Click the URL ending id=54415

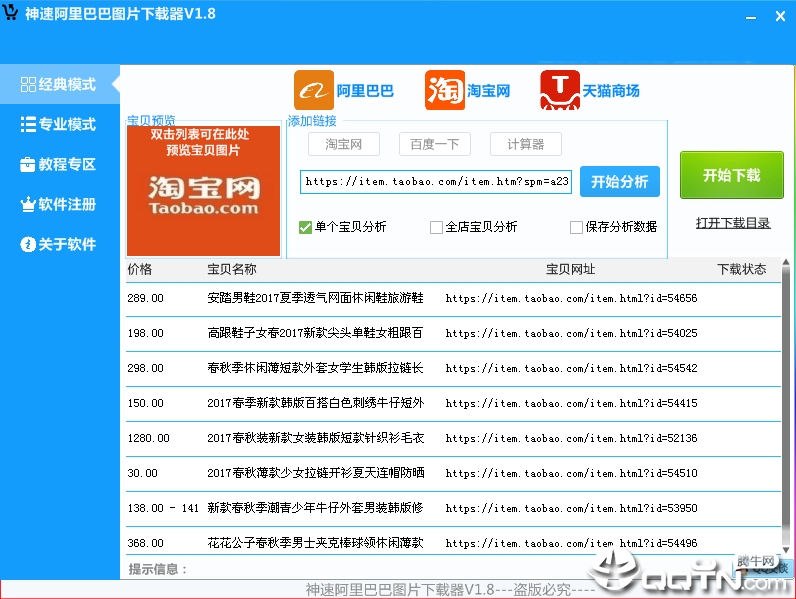[x=572, y=404]
